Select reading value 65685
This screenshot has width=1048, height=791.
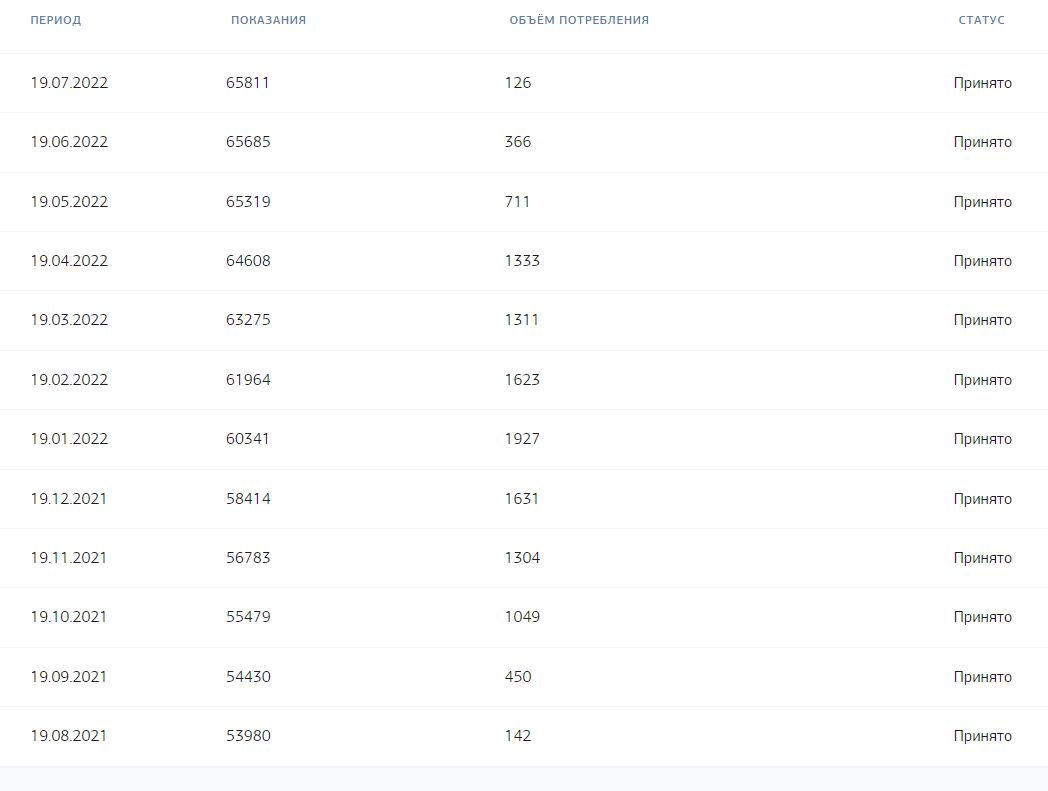(248, 142)
